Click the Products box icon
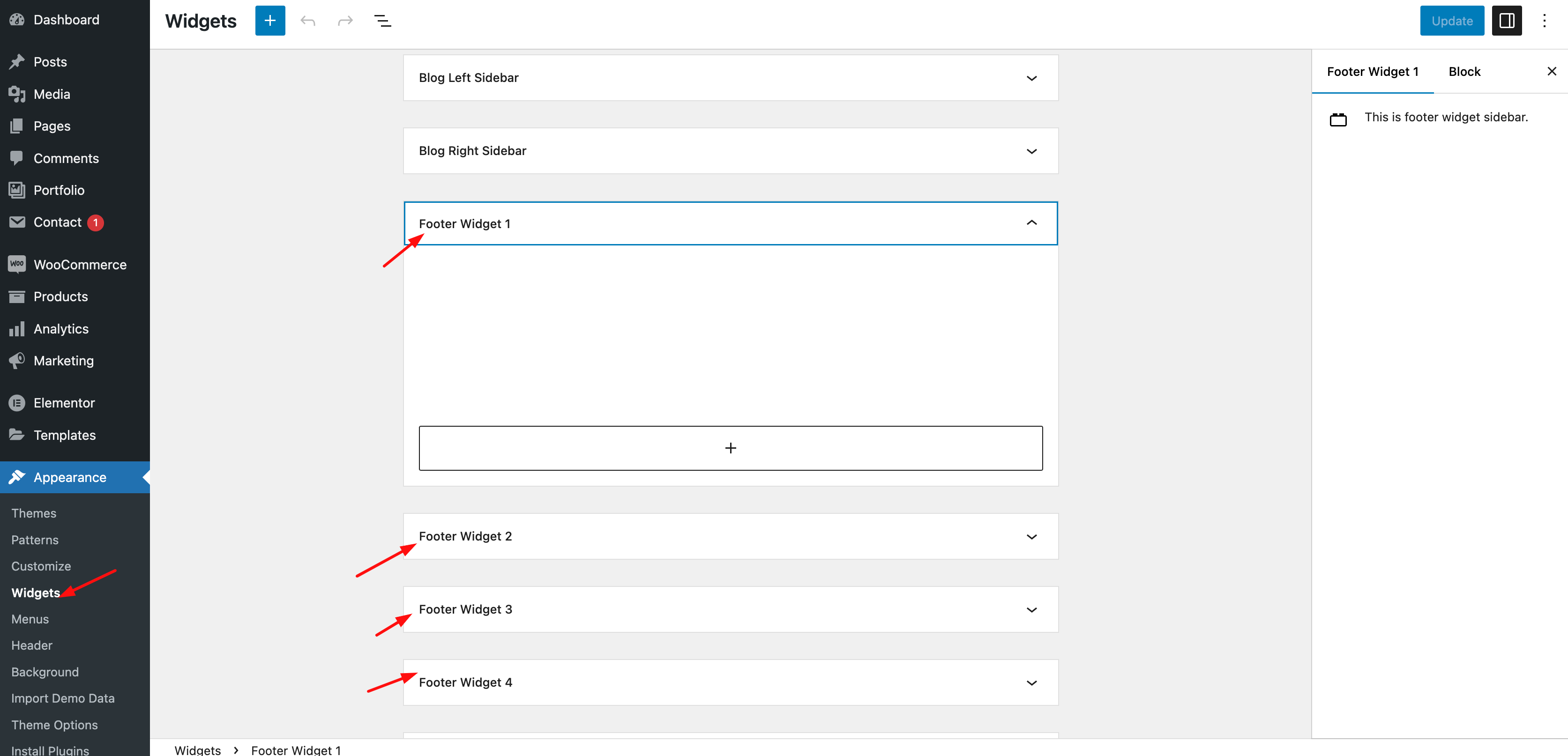This screenshot has width=1568, height=756. point(17,296)
